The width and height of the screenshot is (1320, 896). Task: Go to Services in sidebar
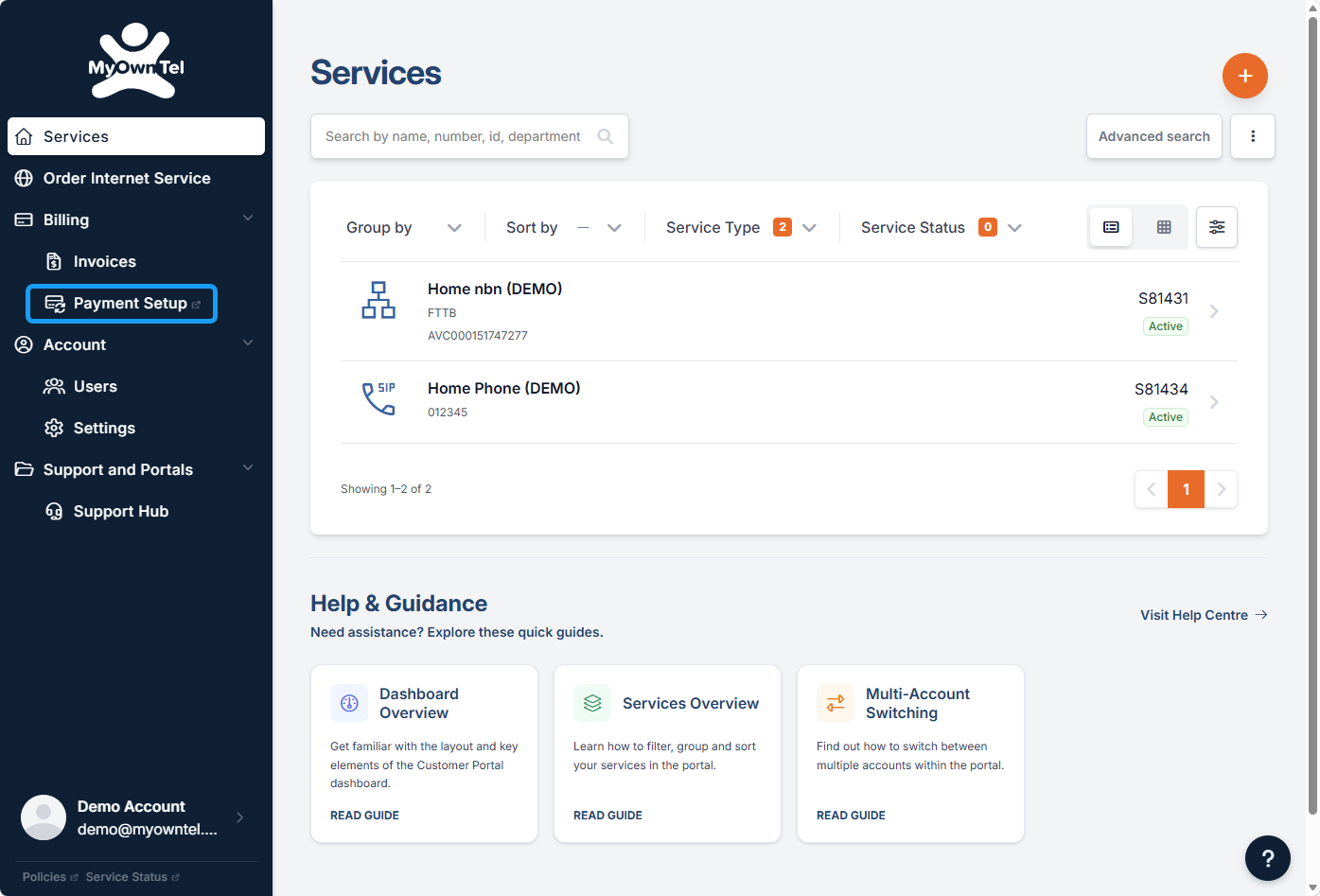136,136
